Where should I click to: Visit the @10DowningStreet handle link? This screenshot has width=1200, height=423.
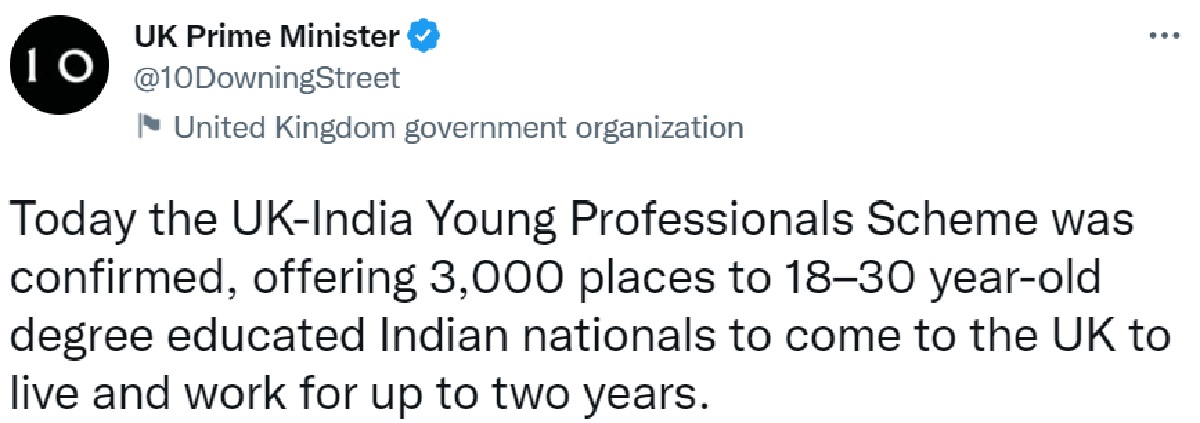(x=267, y=78)
